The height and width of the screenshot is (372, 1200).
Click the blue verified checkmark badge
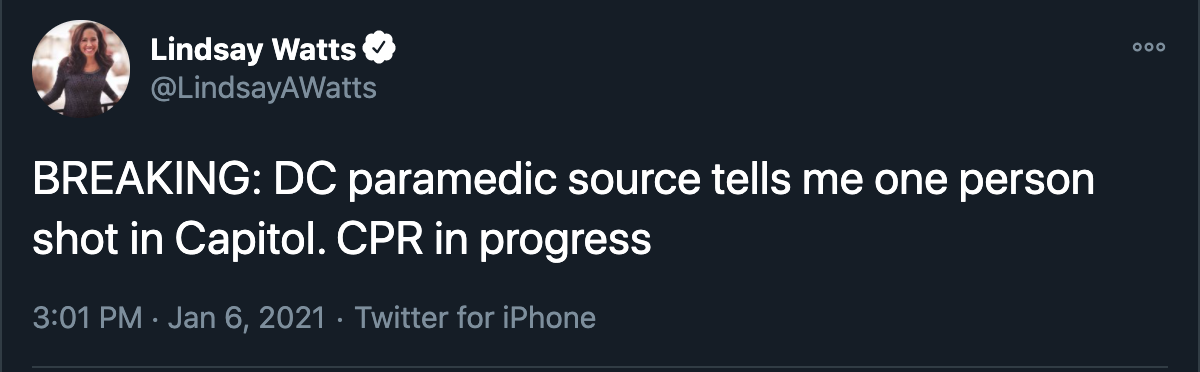pyautogui.click(x=382, y=46)
